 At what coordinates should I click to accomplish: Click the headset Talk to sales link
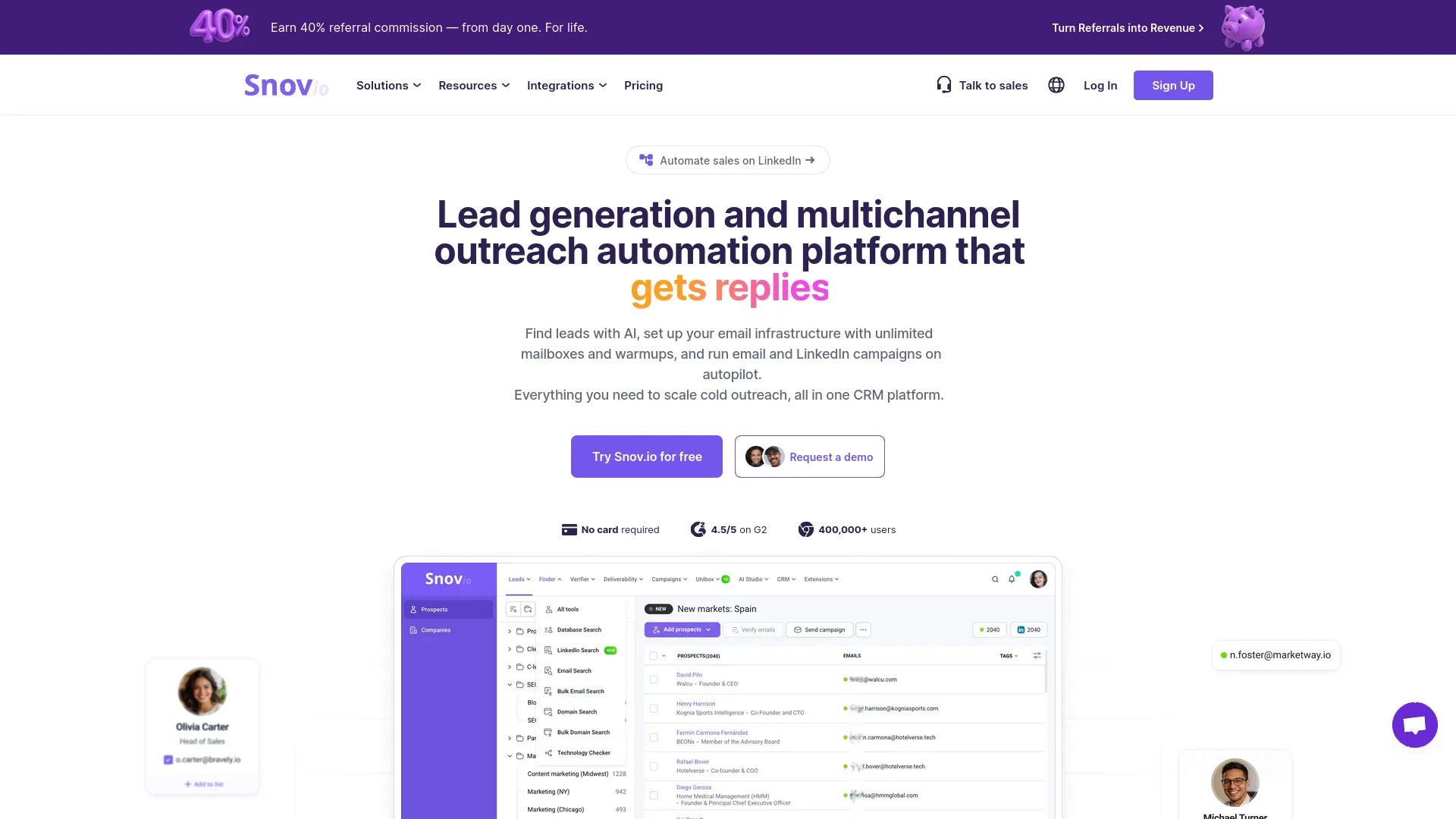(982, 85)
